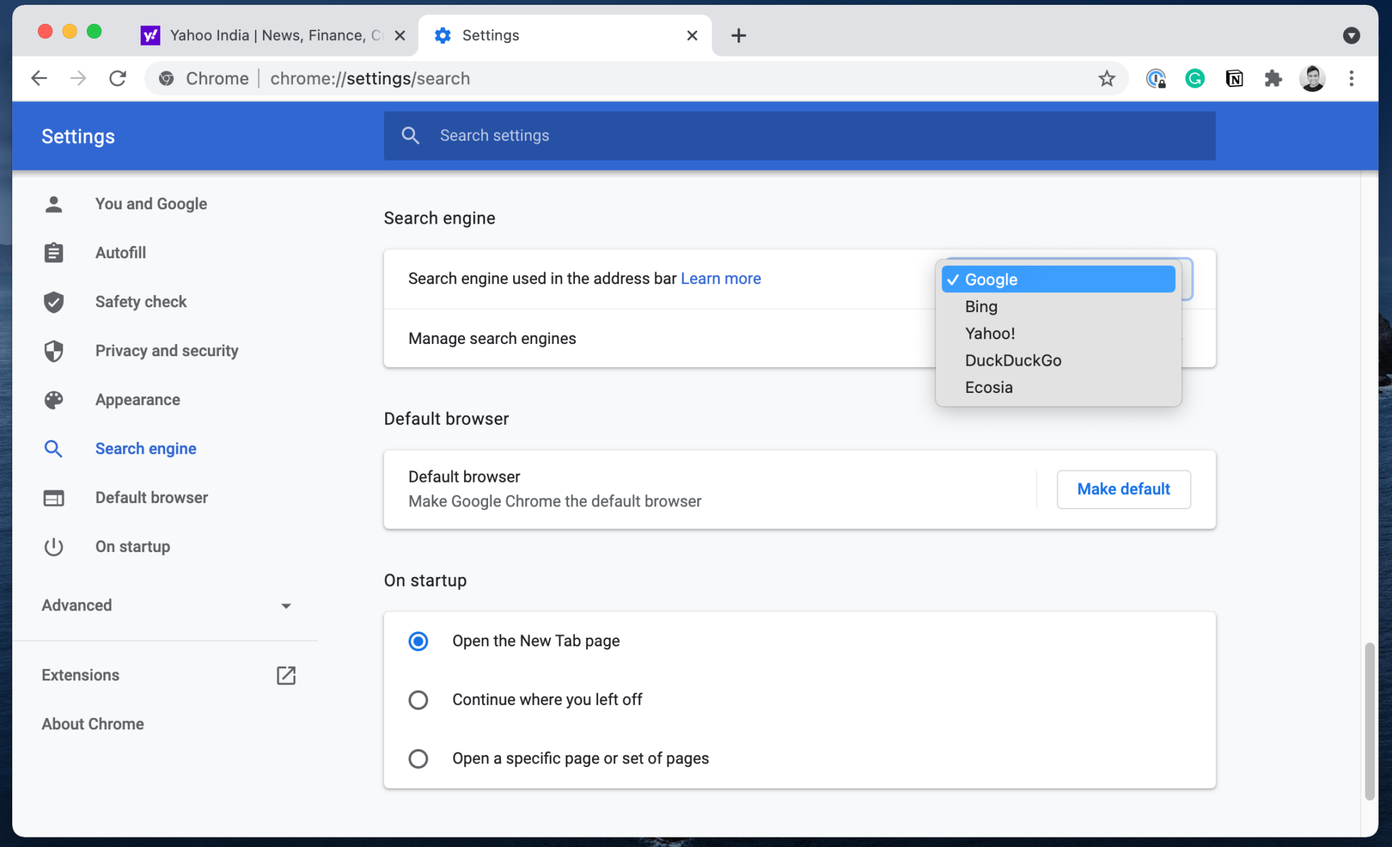Choose Yahoo! from the search engine list

[x=1058, y=333]
